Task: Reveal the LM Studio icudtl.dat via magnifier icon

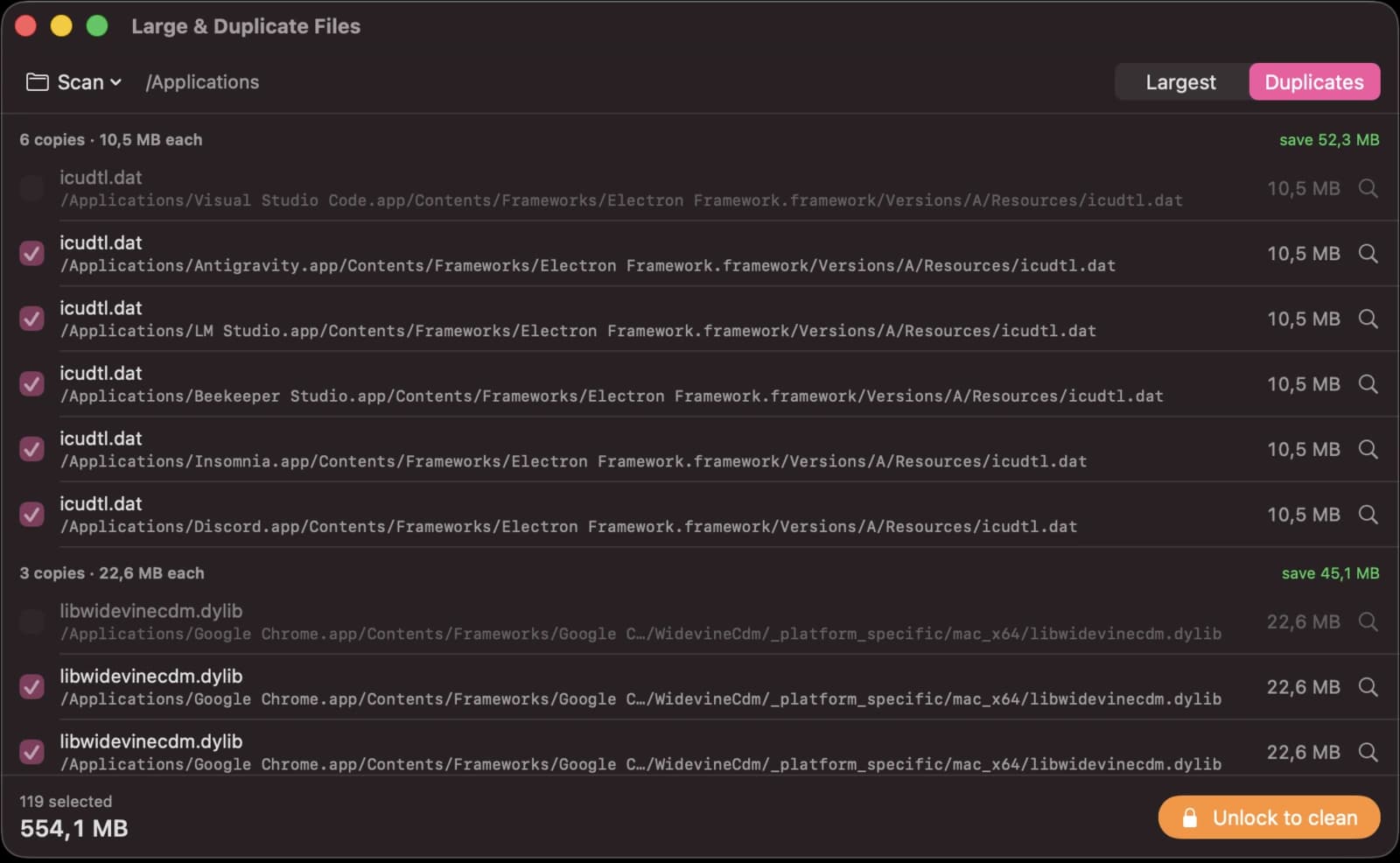Action: pyautogui.click(x=1368, y=319)
